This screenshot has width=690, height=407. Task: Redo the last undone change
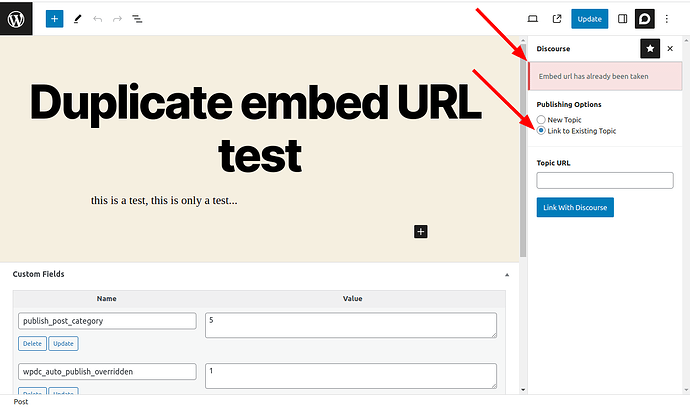[x=117, y=19]
